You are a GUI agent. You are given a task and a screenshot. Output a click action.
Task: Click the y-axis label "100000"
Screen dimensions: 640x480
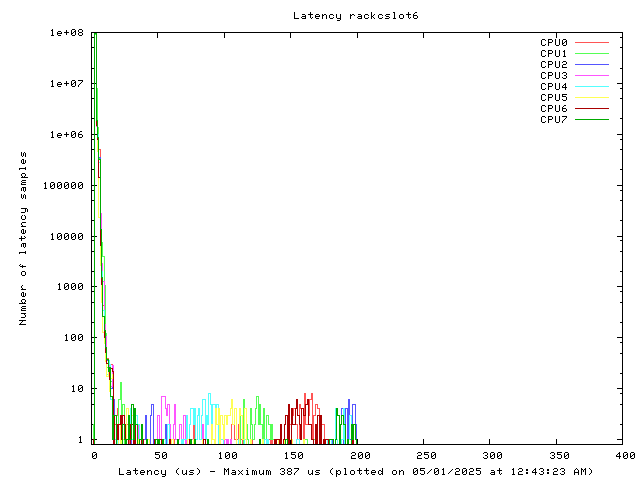(x=63, y=186)
